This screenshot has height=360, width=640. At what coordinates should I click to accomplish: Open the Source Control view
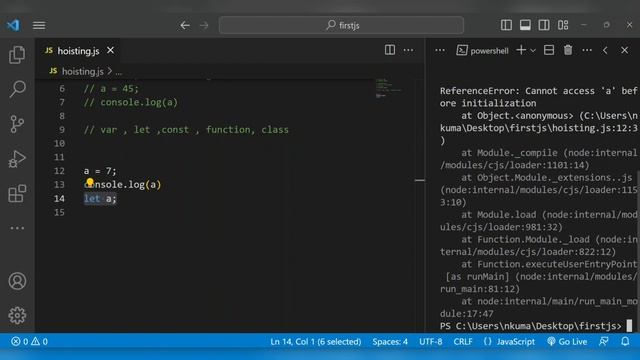pos(17,124)
